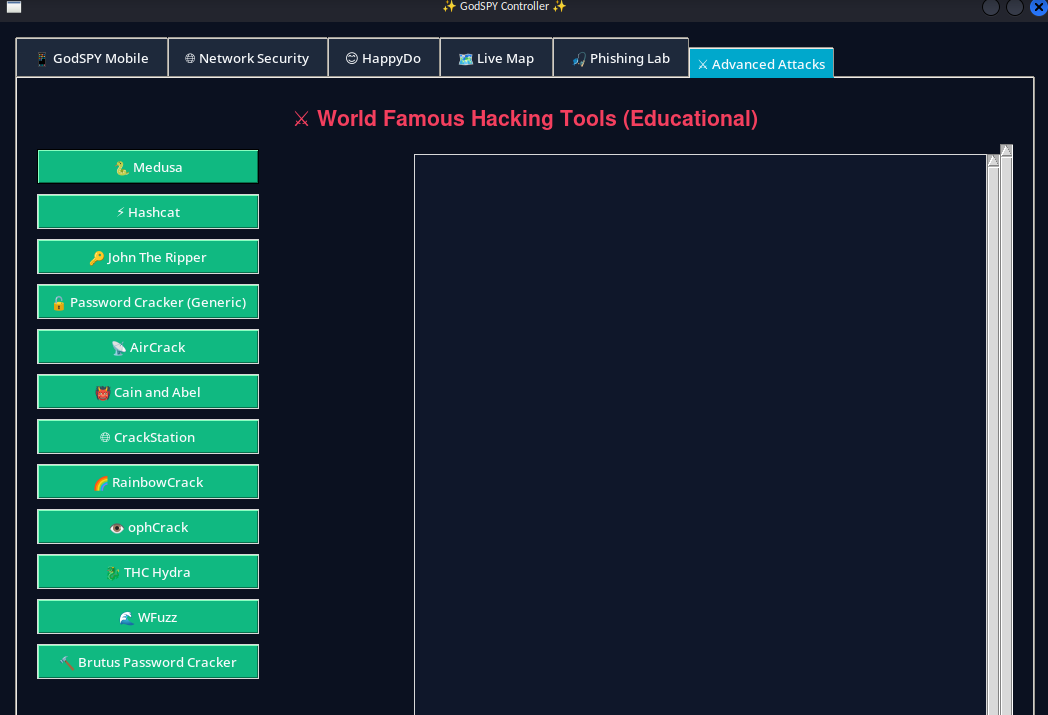Viewport: 1048px width, 715px height.
Task: Start the AirCrack tool
Action: coord(148,347)
